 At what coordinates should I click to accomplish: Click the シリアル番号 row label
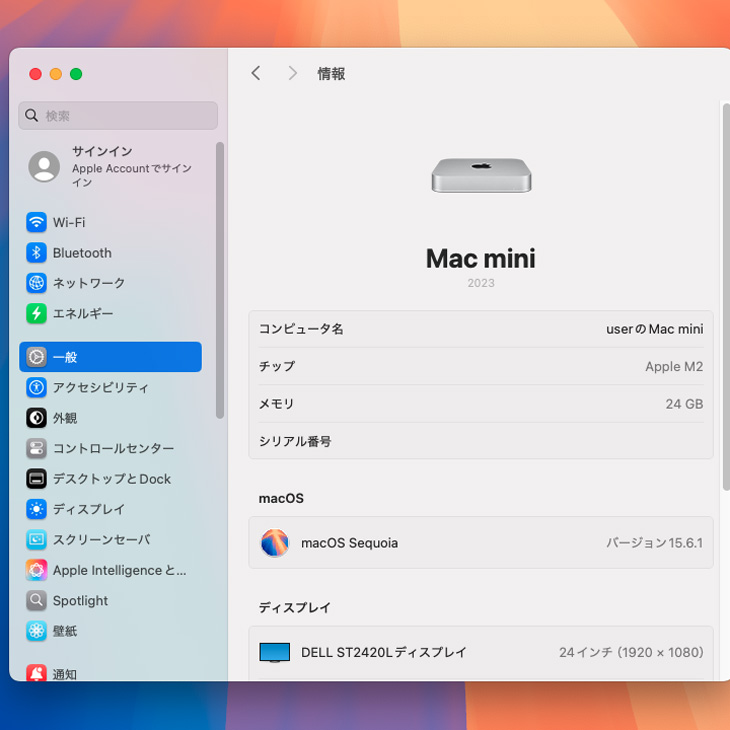click(x=295, y=441)
